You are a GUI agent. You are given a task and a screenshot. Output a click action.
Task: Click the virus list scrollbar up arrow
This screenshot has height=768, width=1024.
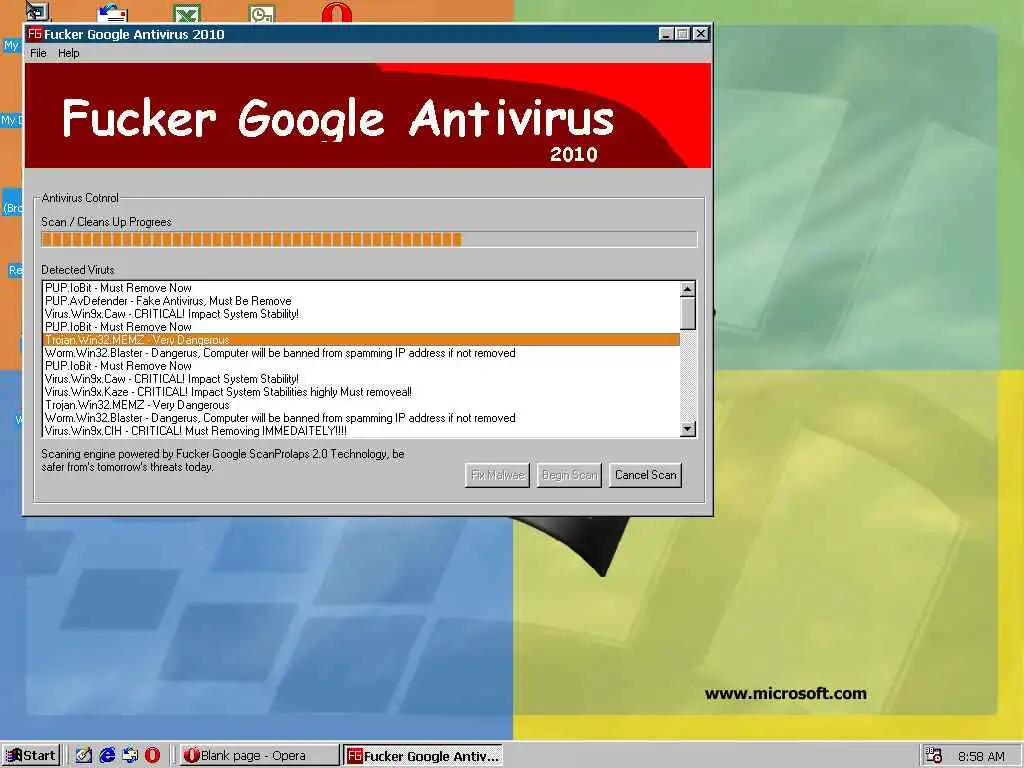[688, 289]
